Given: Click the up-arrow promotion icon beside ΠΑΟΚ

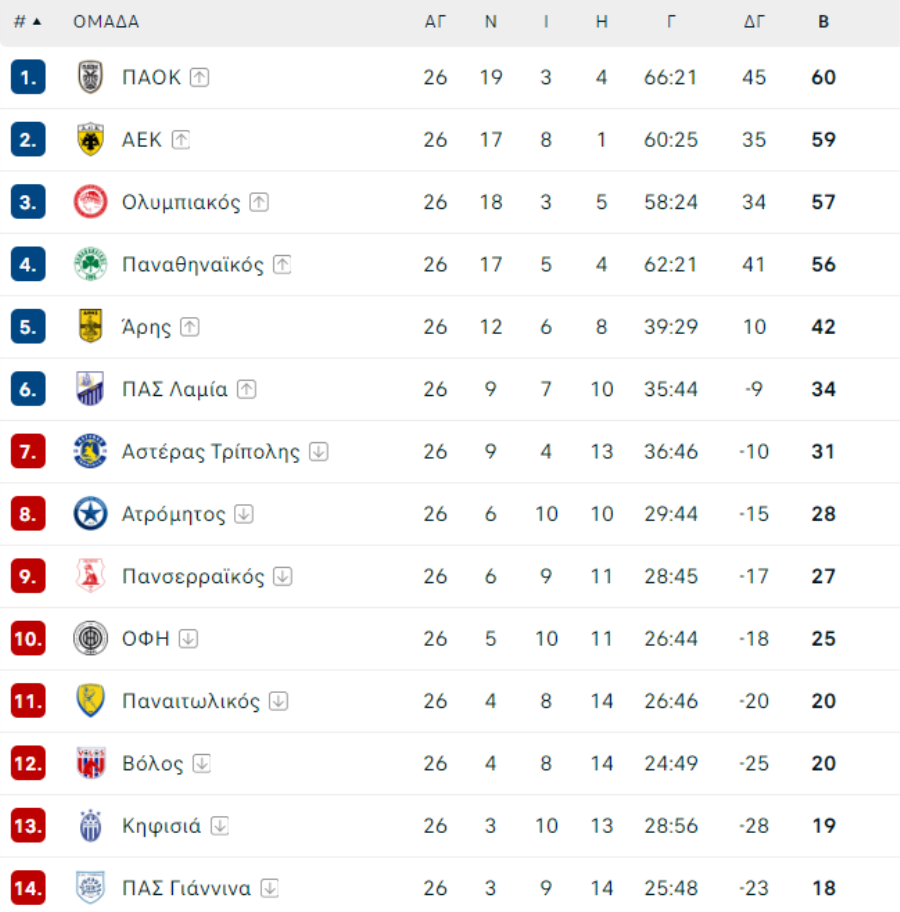Looking at the screenshot, I should pos(200,77).
